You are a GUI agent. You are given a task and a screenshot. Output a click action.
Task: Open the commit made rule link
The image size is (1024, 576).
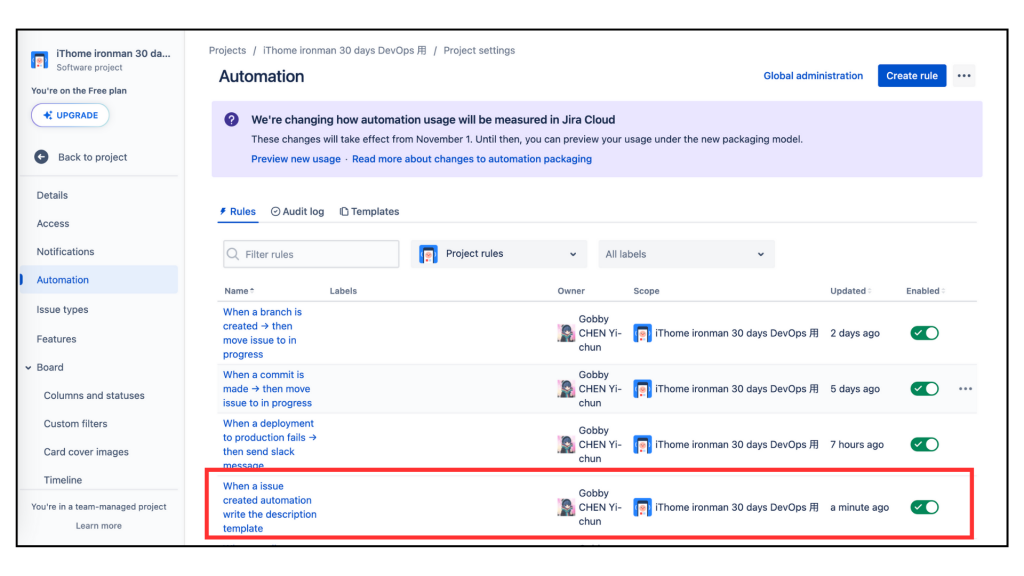pos(267,389)
